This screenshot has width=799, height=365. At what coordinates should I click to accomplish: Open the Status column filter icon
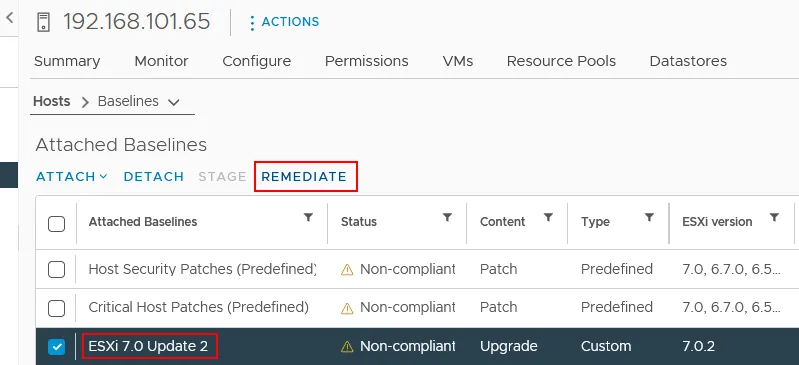click(447, 218)
